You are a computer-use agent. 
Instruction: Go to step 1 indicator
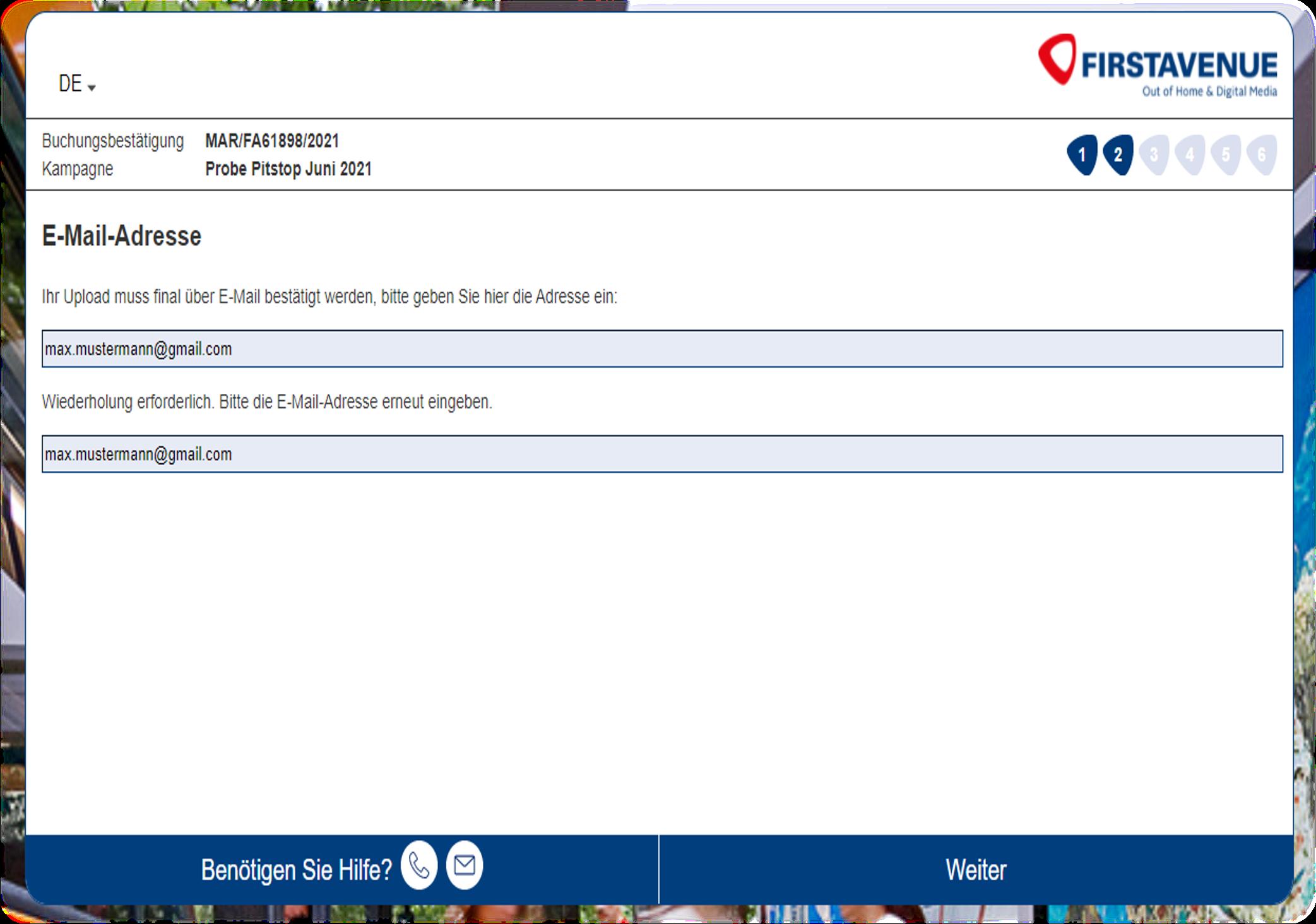(x=1082, y=155)
